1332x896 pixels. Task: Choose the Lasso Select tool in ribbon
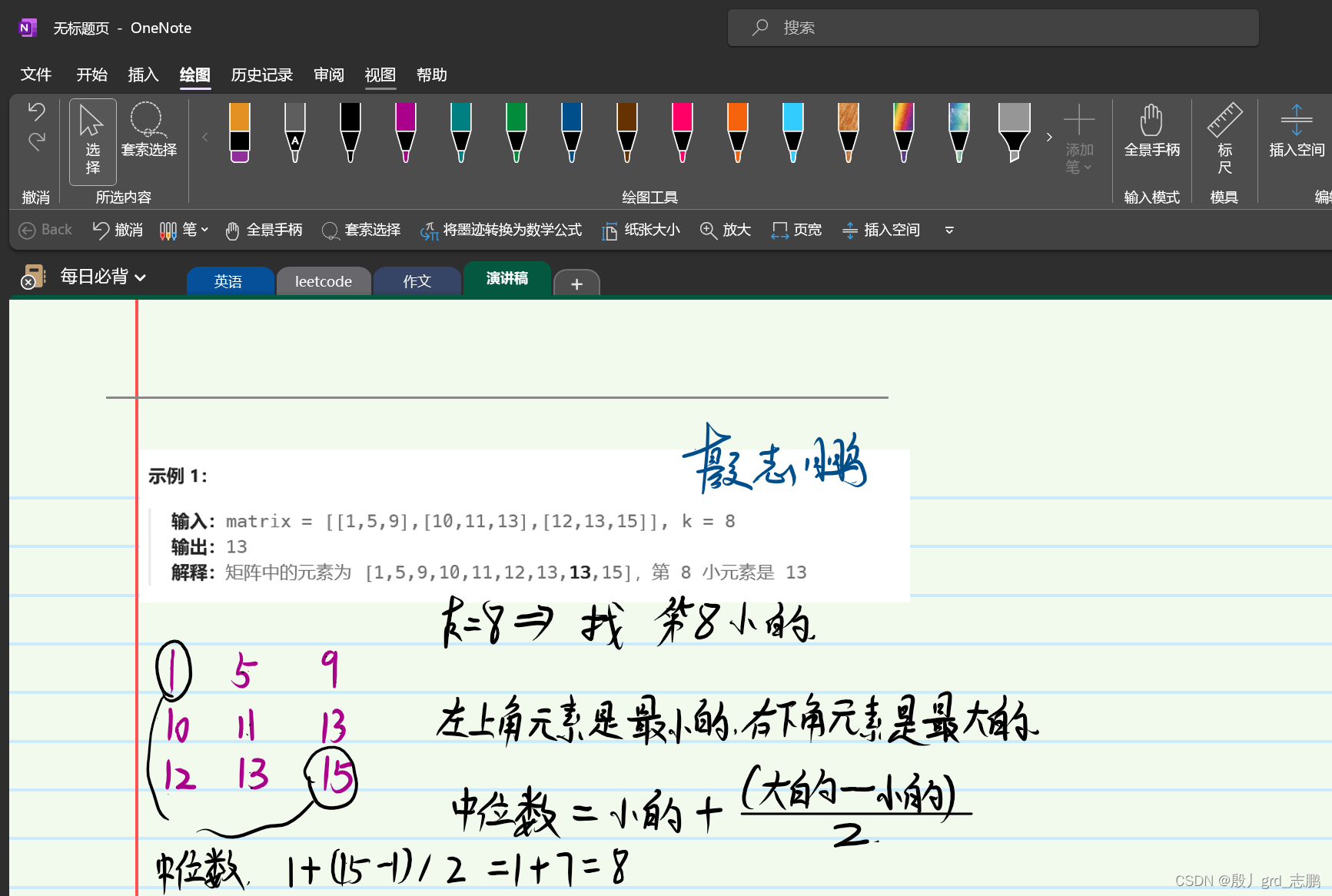pos(148,131)
